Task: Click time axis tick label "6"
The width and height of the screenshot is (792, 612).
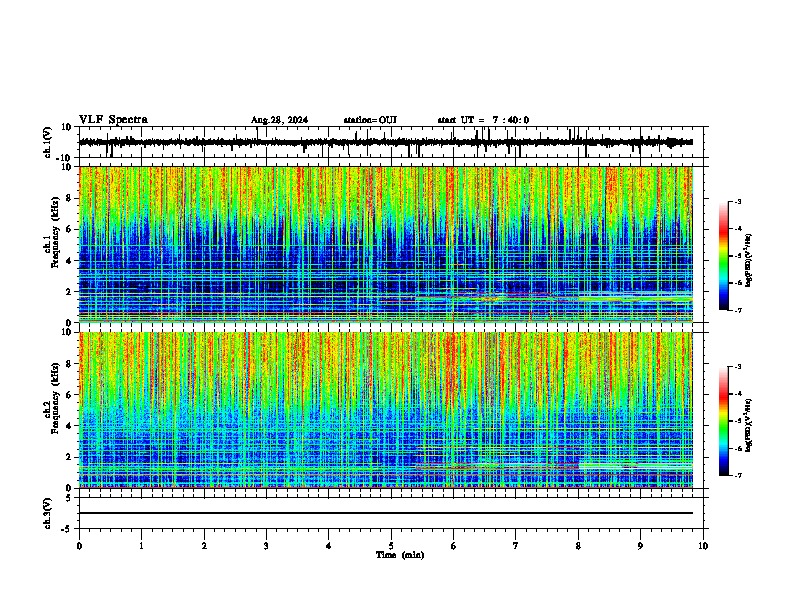Action: point(454,546)
